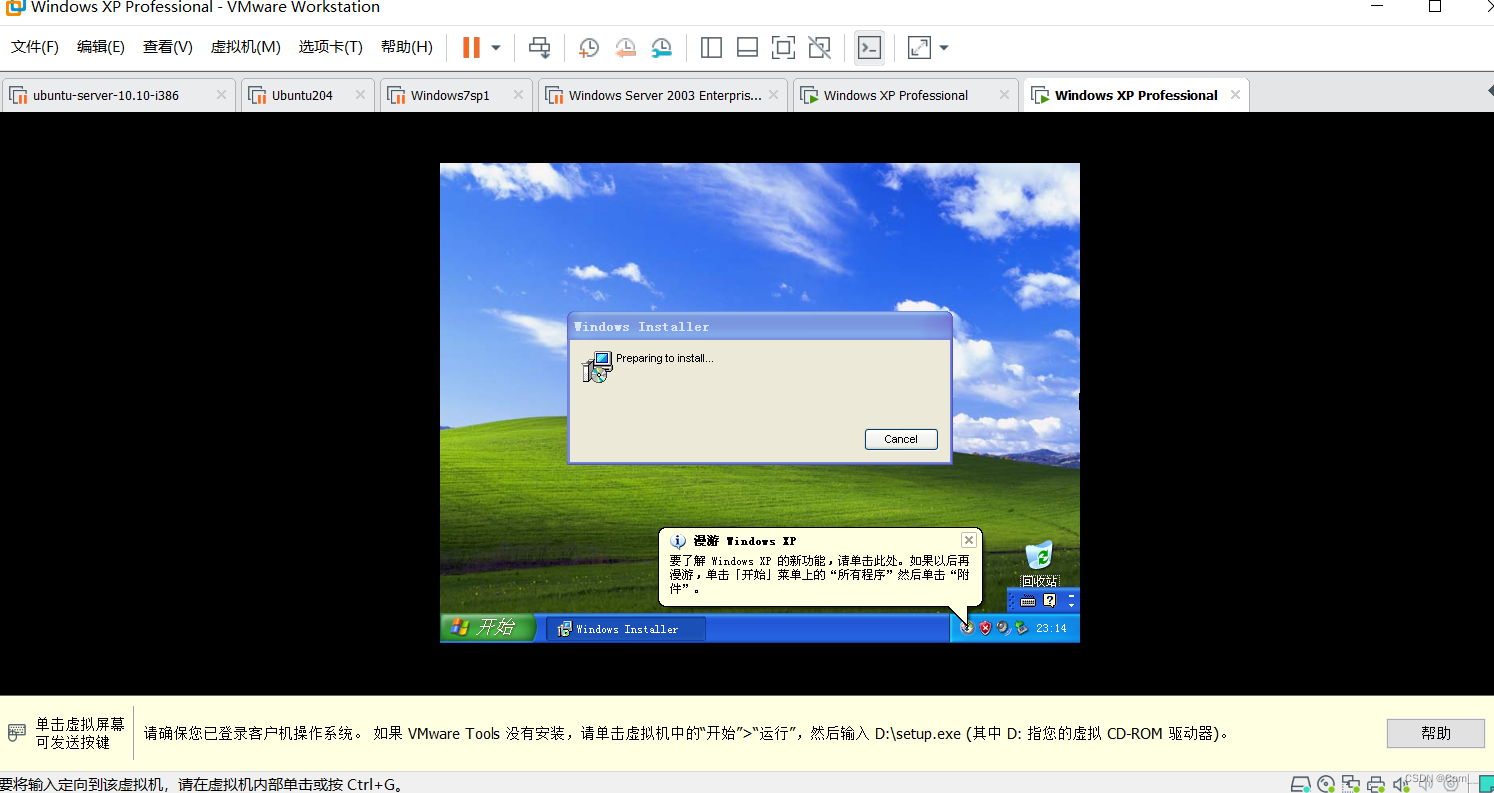Open the 选项卡(T) menu
This screenshot has width=1494, height=793.
tap(331, 47)
